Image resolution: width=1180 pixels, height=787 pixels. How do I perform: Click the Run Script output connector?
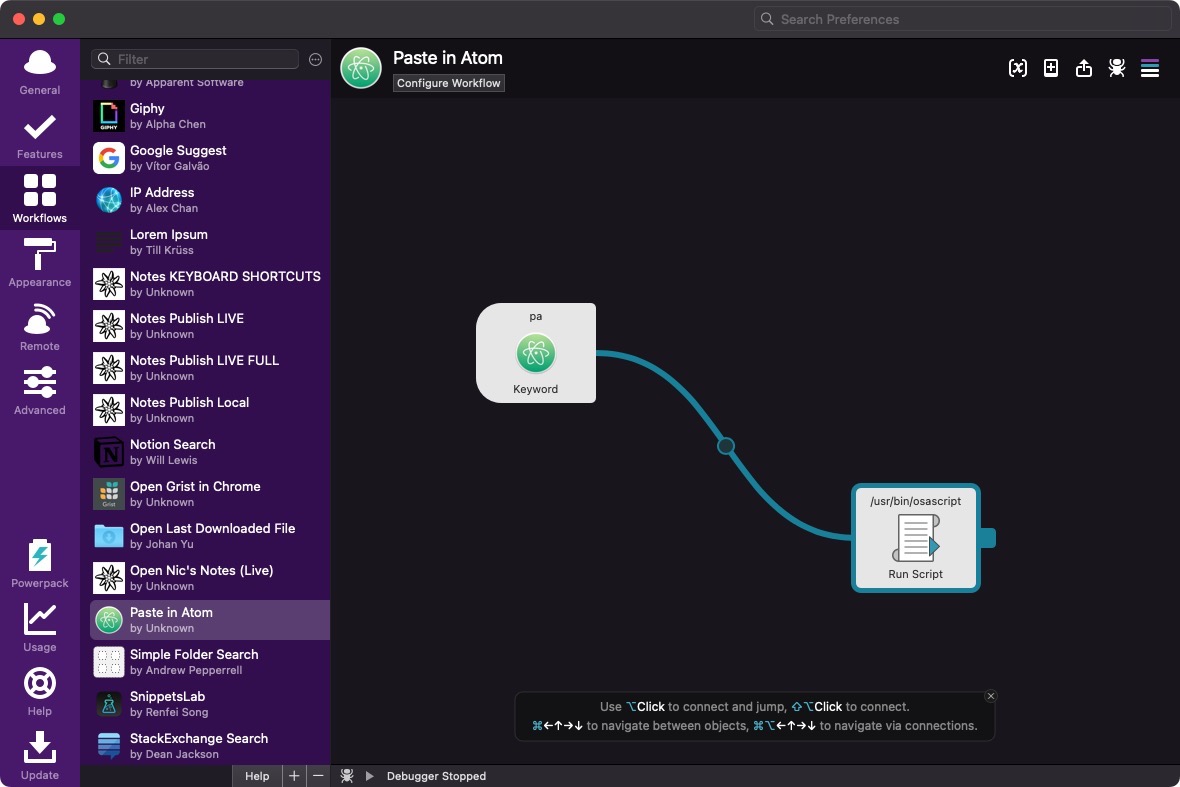(x=988, y=538)
